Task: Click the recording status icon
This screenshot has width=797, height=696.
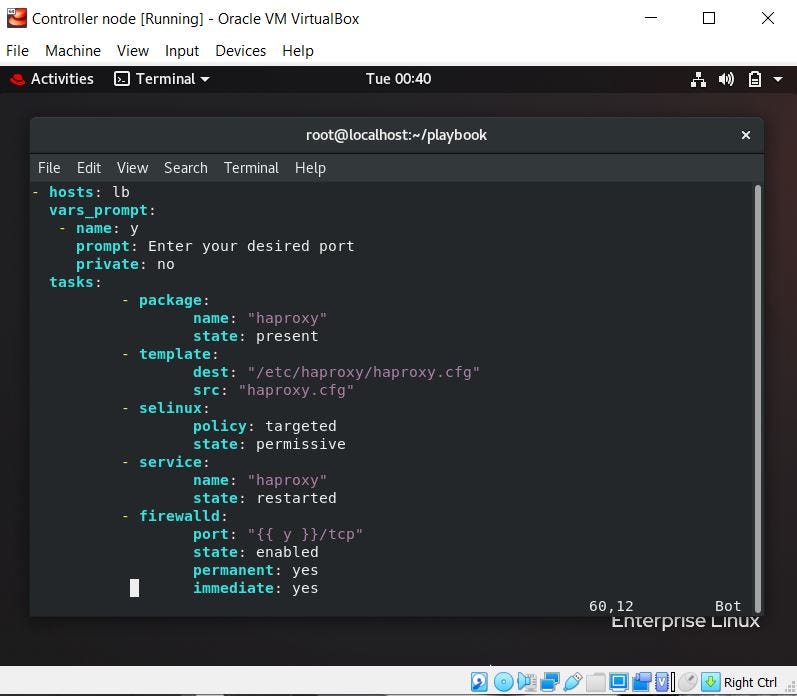Action: [641, 682]
